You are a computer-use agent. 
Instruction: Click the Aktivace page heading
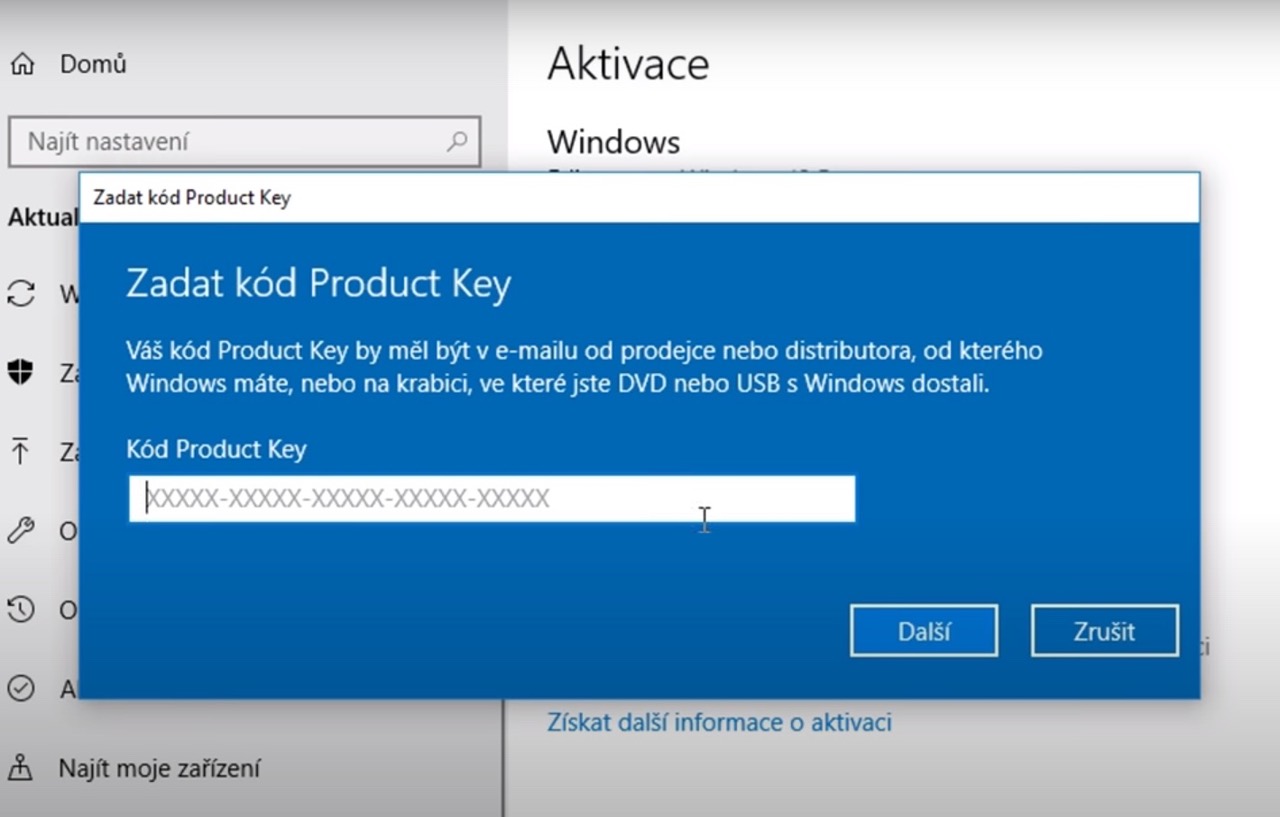(628, 64)
